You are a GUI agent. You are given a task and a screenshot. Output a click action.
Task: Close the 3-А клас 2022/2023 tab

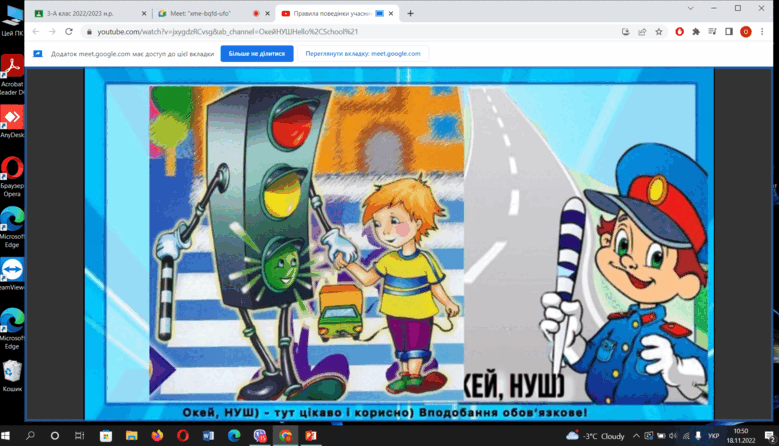pyautogui.click(x=144, y=13)
